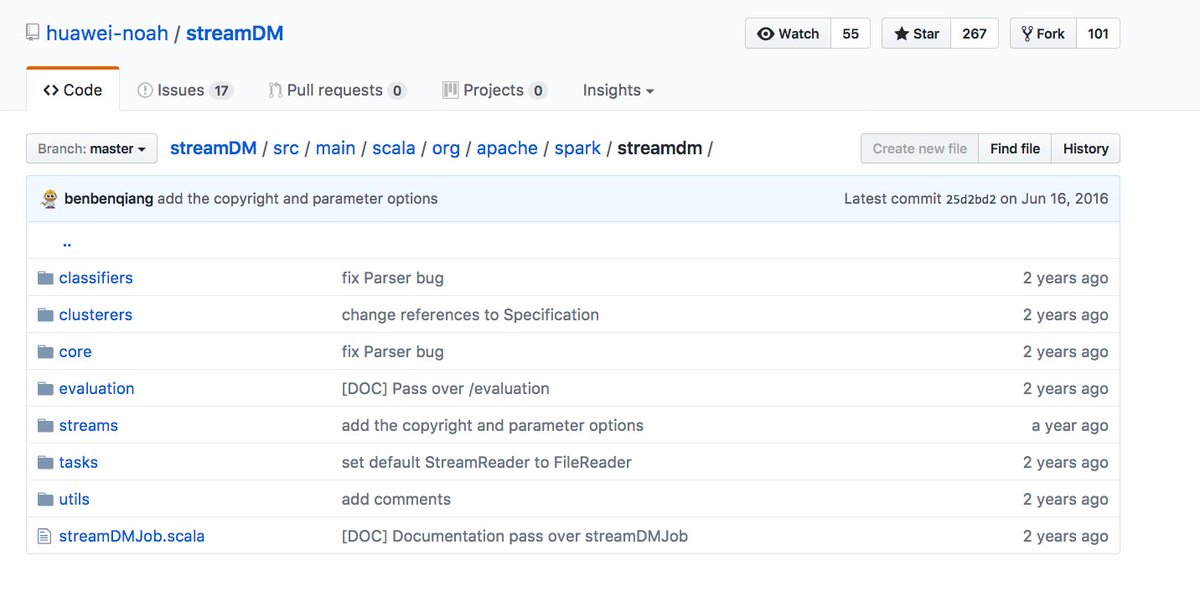The height and width of the screenshot is (602, 1200).
Task: View the 101 forks count
Action: 1098,34
